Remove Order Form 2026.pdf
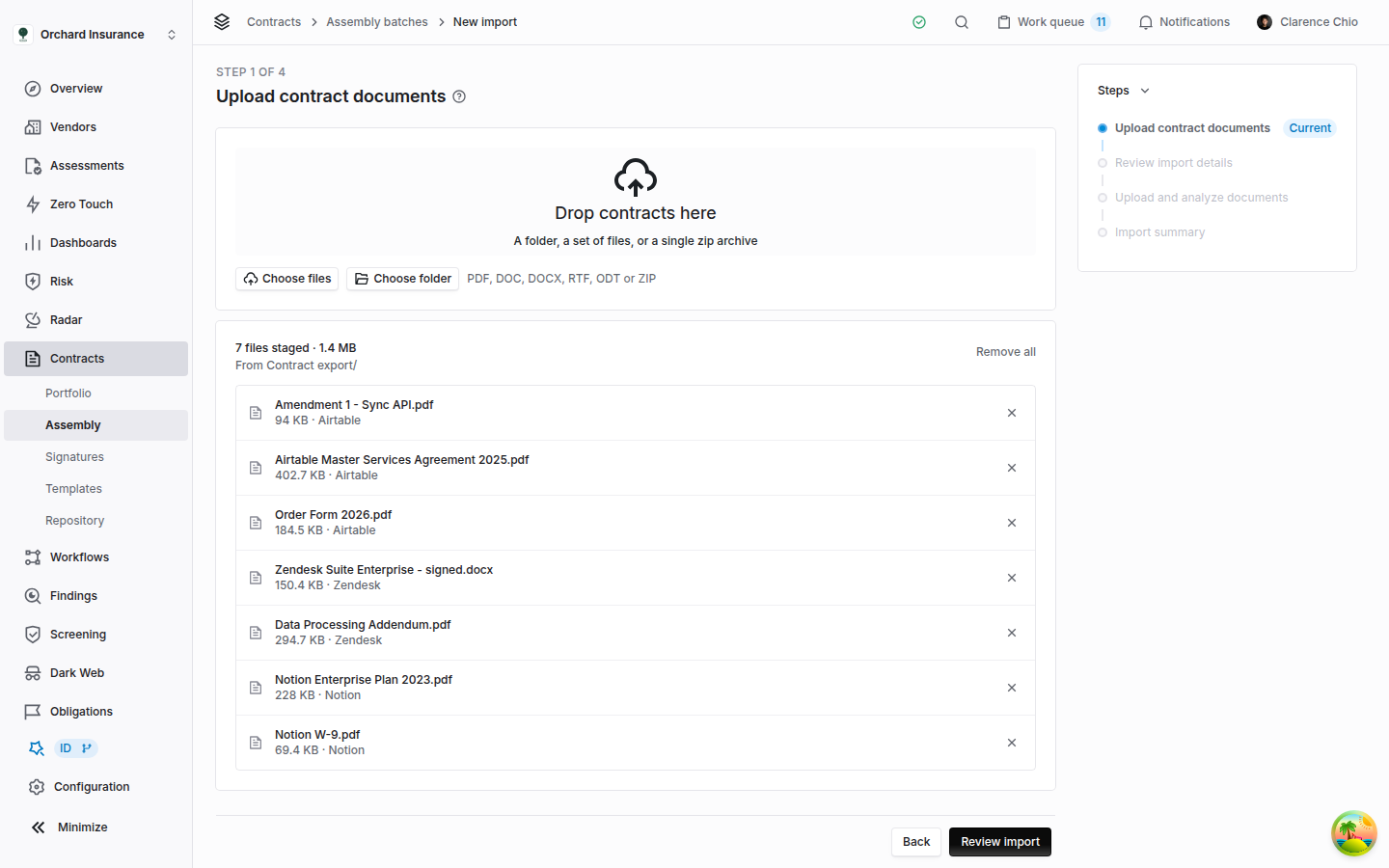This screenshot has width=1389, height=868. (x=1012, y=523)
